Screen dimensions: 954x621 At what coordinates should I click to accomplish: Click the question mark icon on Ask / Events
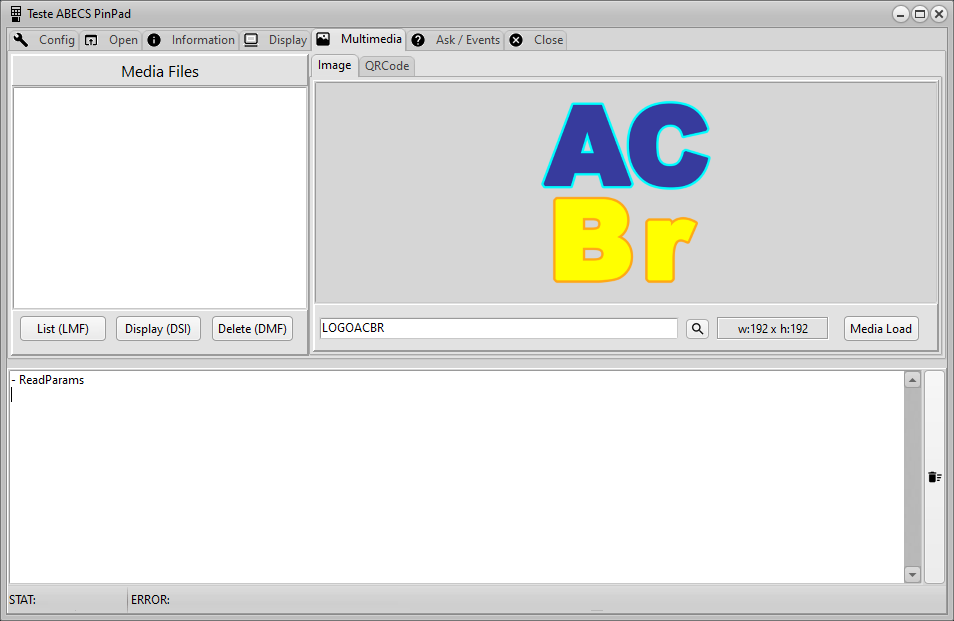(418, 40)
